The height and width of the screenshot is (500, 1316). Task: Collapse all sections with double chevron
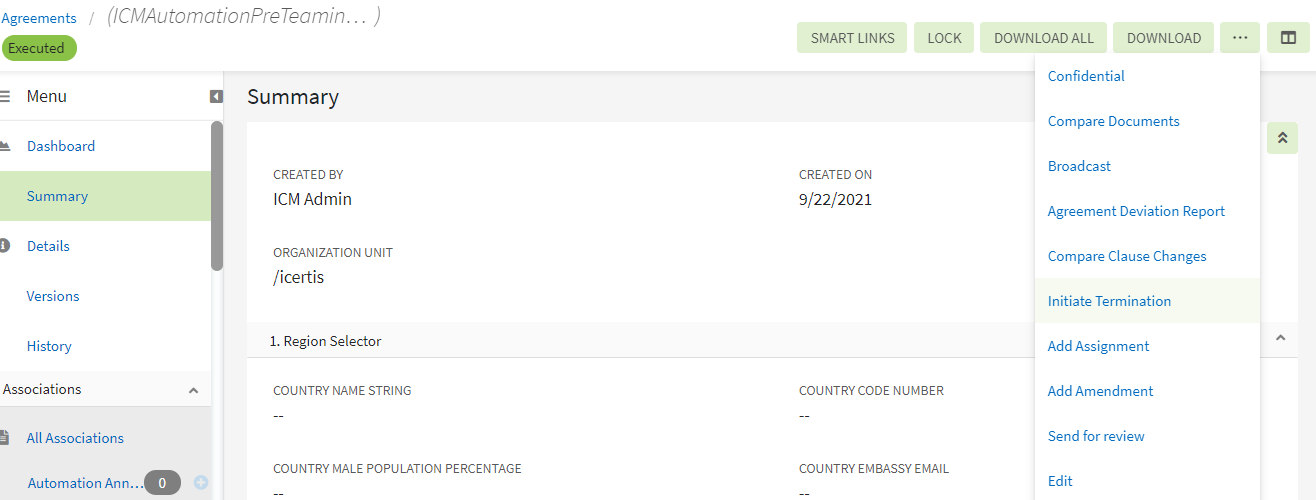point(1282,138)
